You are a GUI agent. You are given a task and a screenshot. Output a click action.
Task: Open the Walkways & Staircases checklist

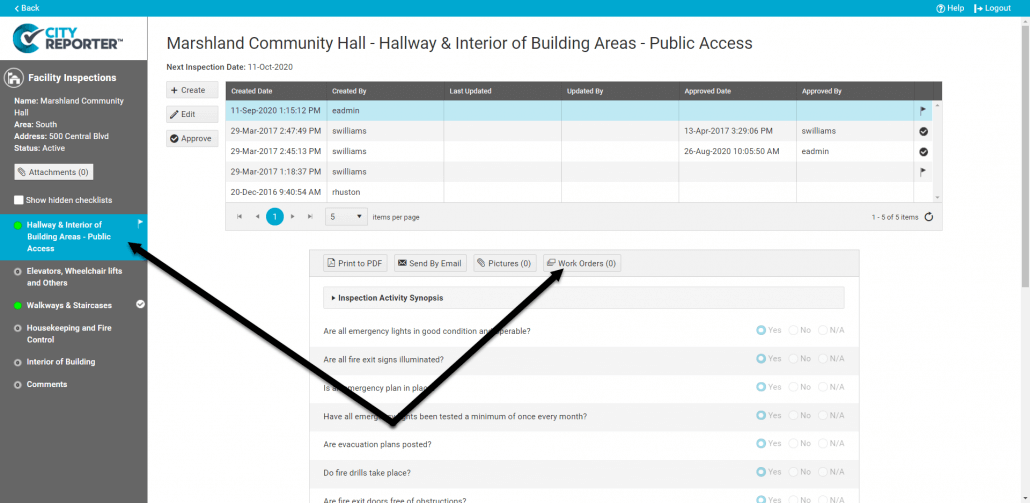(68, 305)
